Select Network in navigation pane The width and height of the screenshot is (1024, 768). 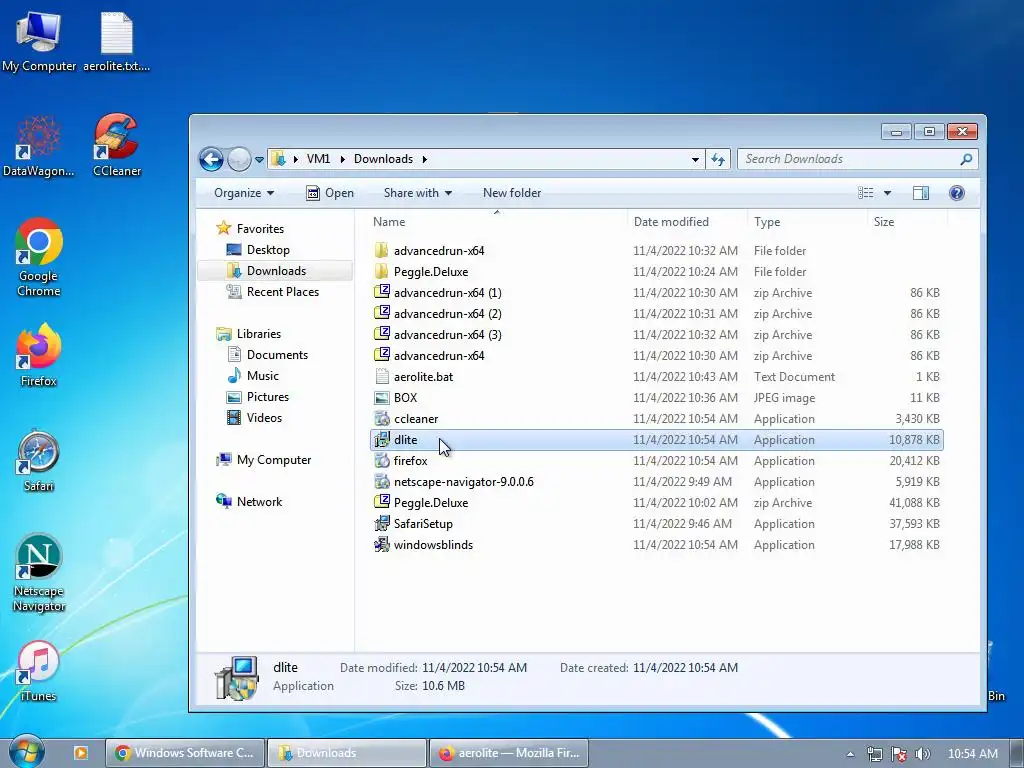point(259,502)
